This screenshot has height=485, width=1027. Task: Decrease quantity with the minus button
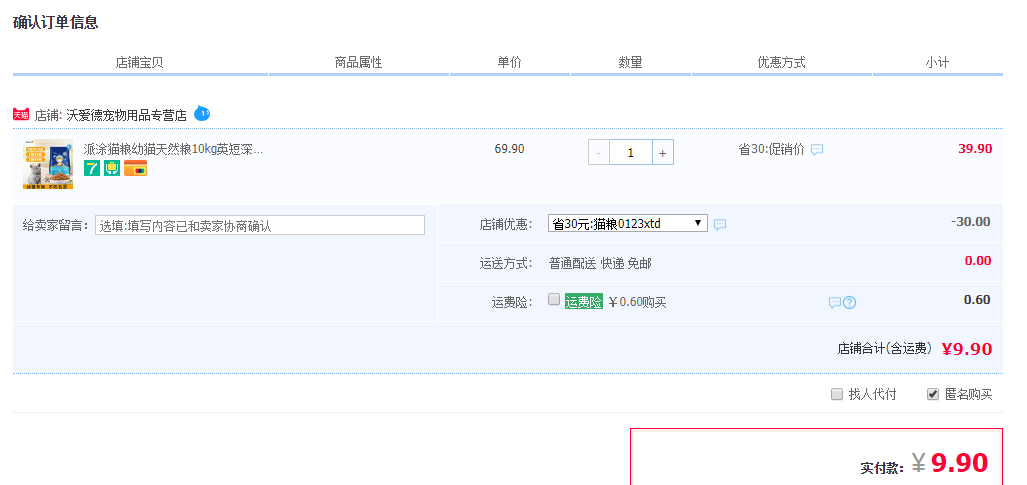(x=599, y=152)
